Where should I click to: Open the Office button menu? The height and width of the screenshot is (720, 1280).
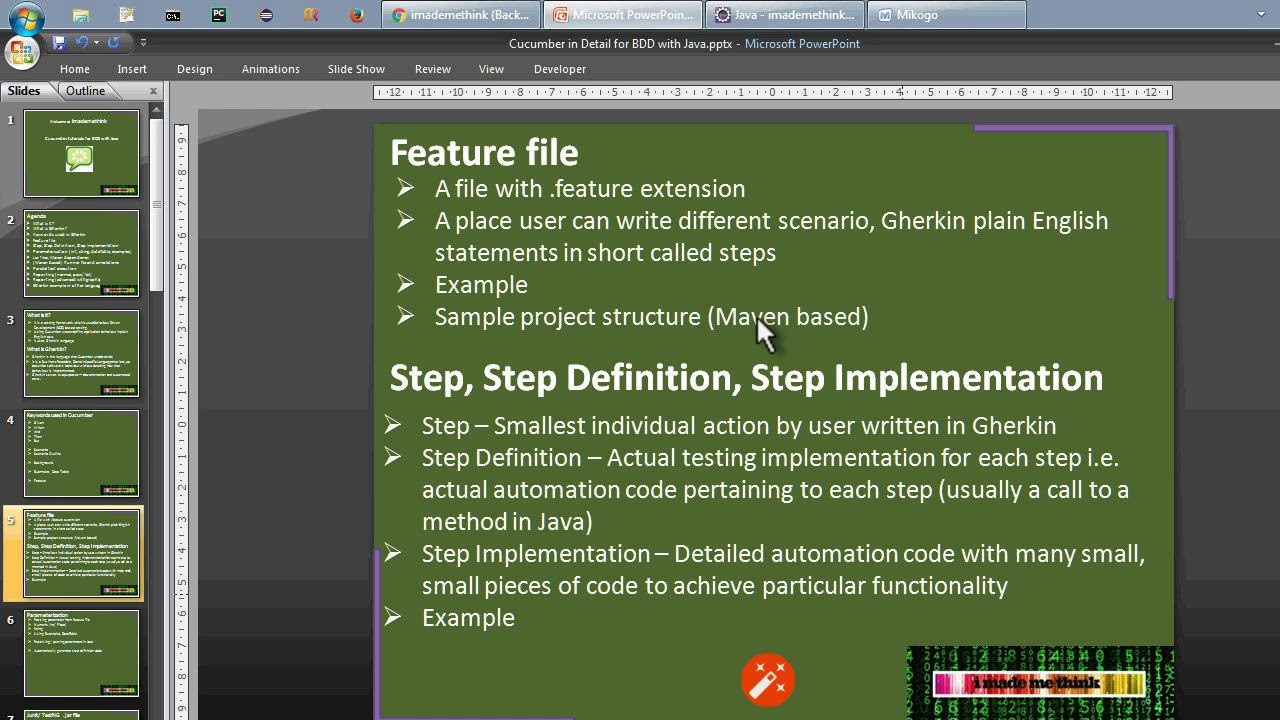coord(21,52)
